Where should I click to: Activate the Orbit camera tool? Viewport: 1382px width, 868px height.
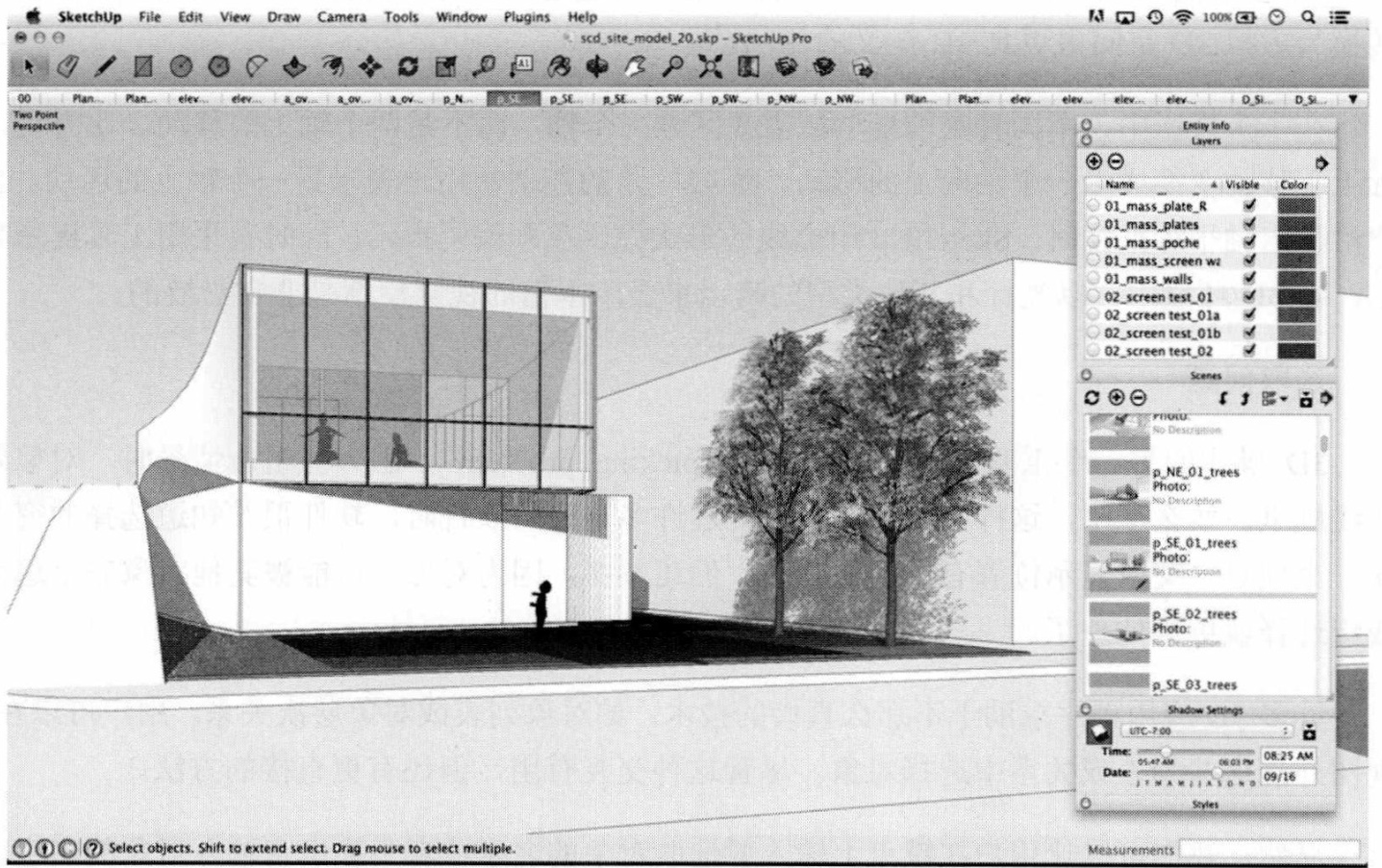coord(597,66)
